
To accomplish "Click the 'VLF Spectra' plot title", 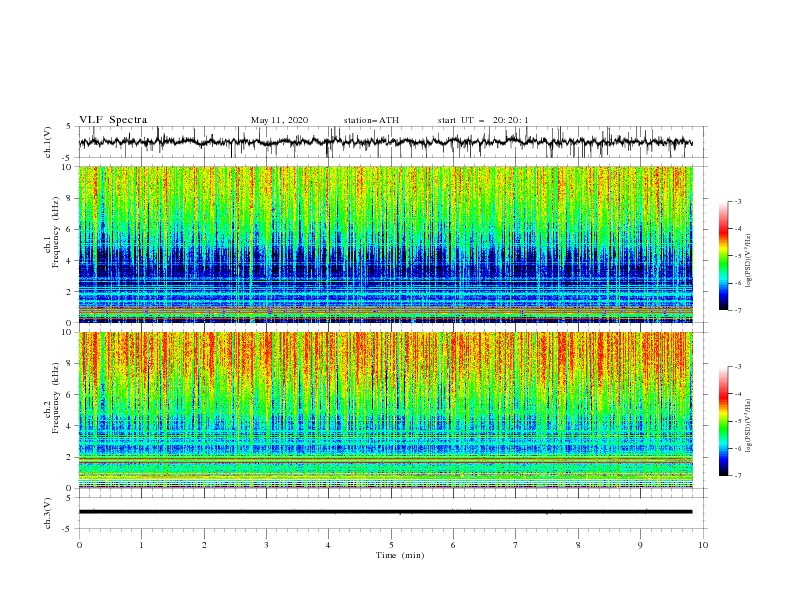I will click(113, 120).
